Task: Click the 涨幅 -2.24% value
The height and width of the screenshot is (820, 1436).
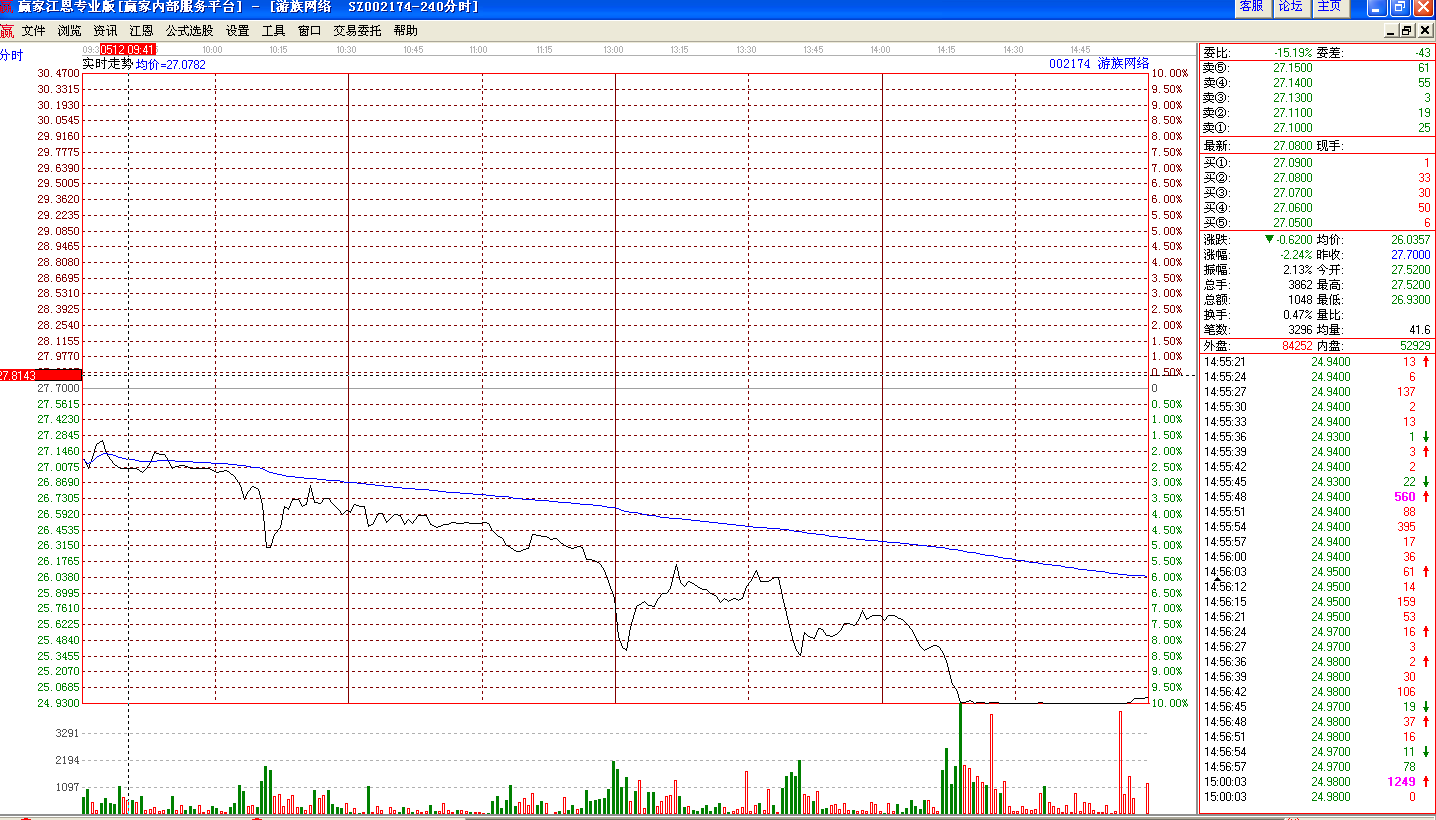Action: point(1295,255)
